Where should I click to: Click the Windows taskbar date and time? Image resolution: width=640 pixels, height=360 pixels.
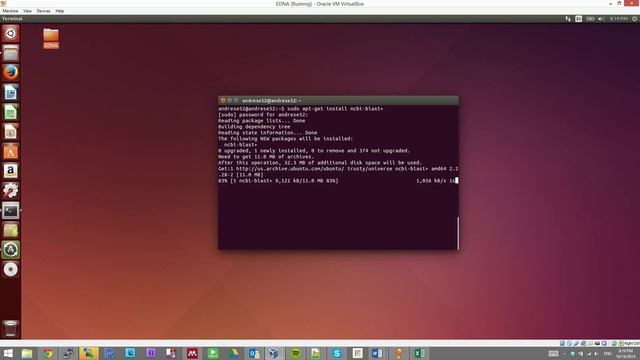pyautogui.click(x=626, y=353)
